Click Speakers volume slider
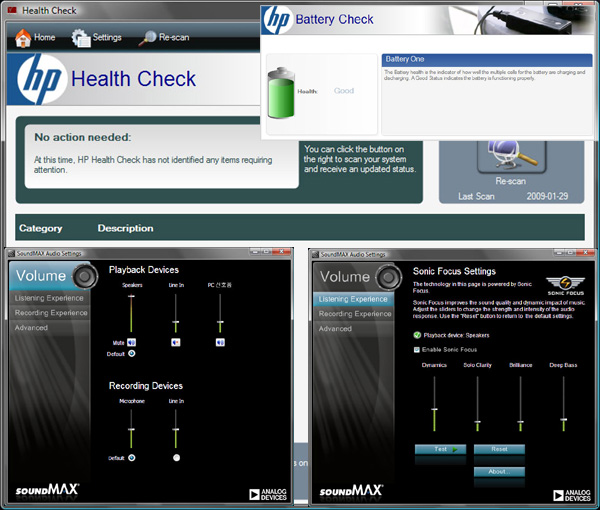 pyautogui.click(x=131, y=313)
